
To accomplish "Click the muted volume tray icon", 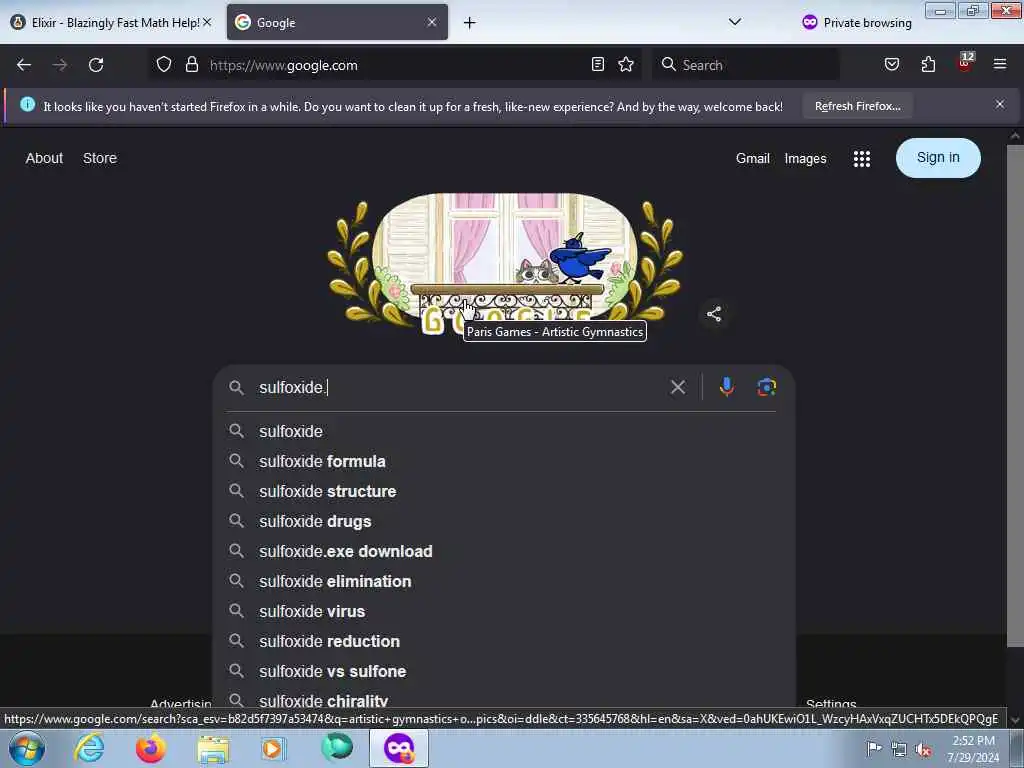I will click(923, 749).
